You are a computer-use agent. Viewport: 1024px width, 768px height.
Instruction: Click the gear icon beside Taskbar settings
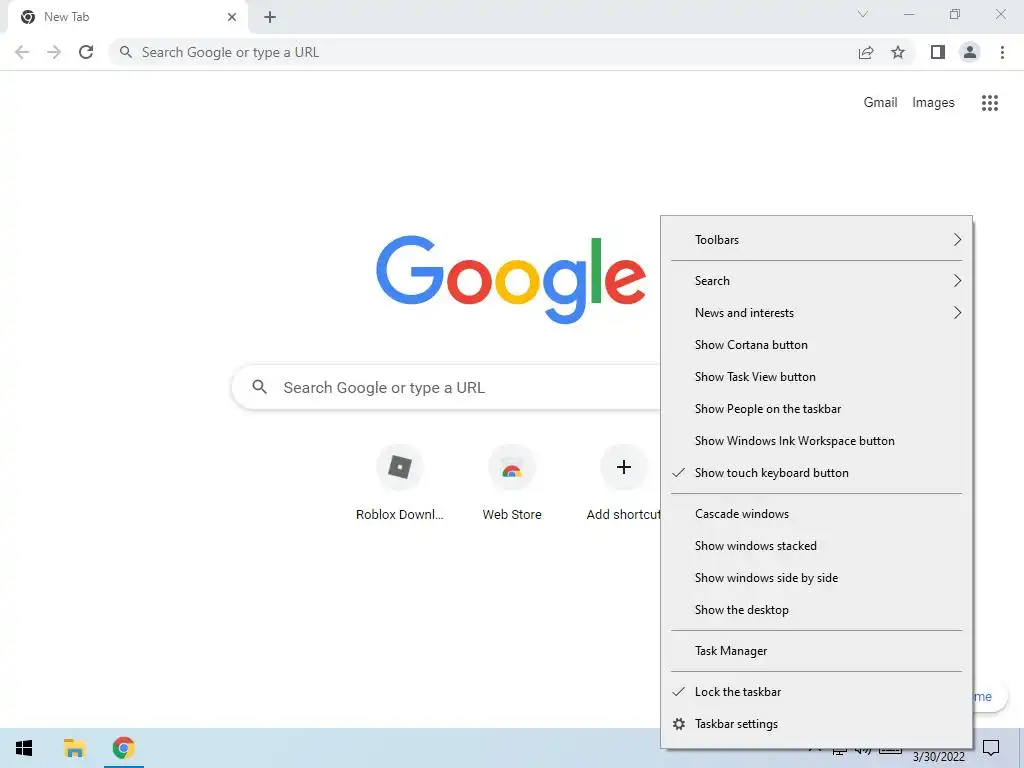679,724
